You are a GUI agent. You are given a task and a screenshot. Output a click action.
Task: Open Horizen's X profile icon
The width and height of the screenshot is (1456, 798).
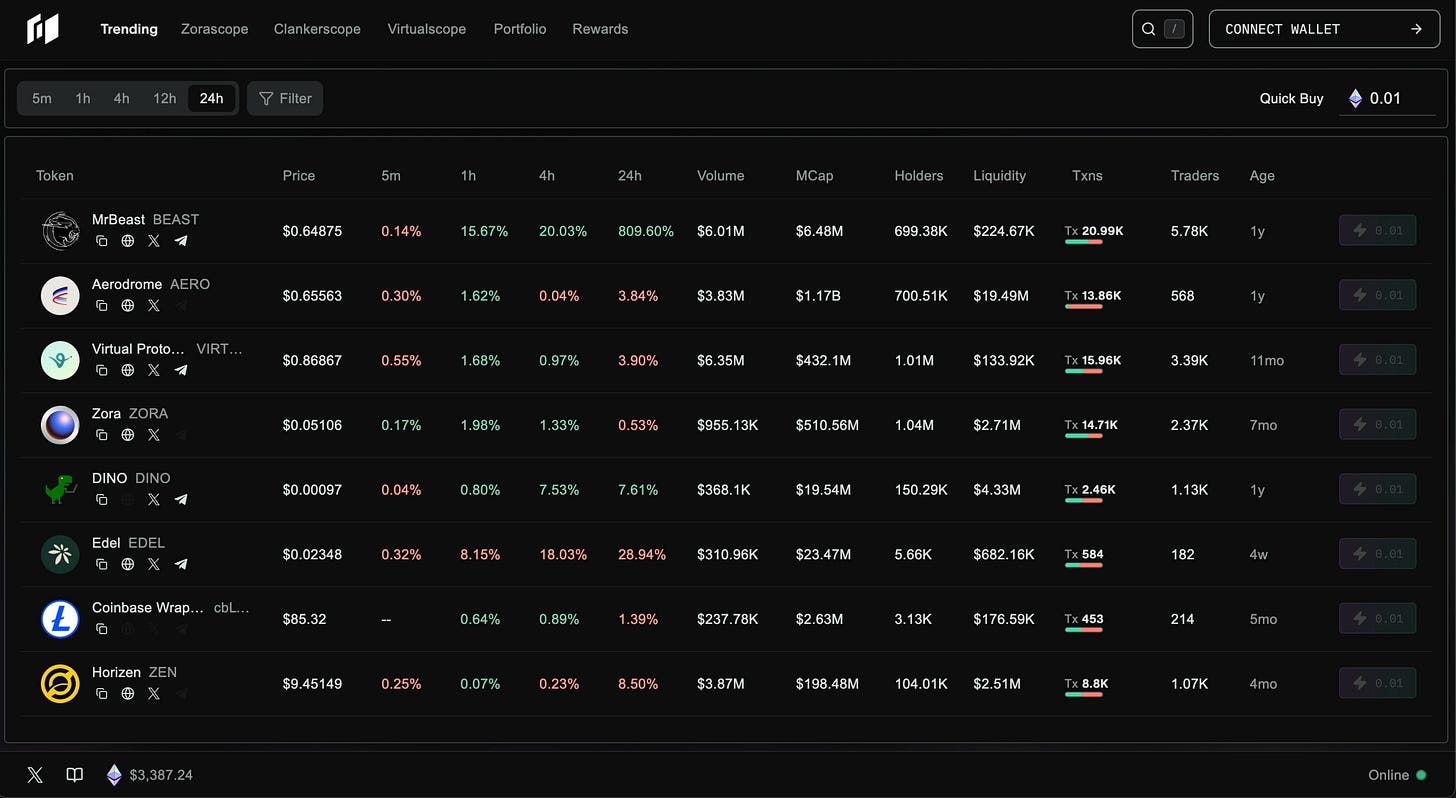pos(154,693)
